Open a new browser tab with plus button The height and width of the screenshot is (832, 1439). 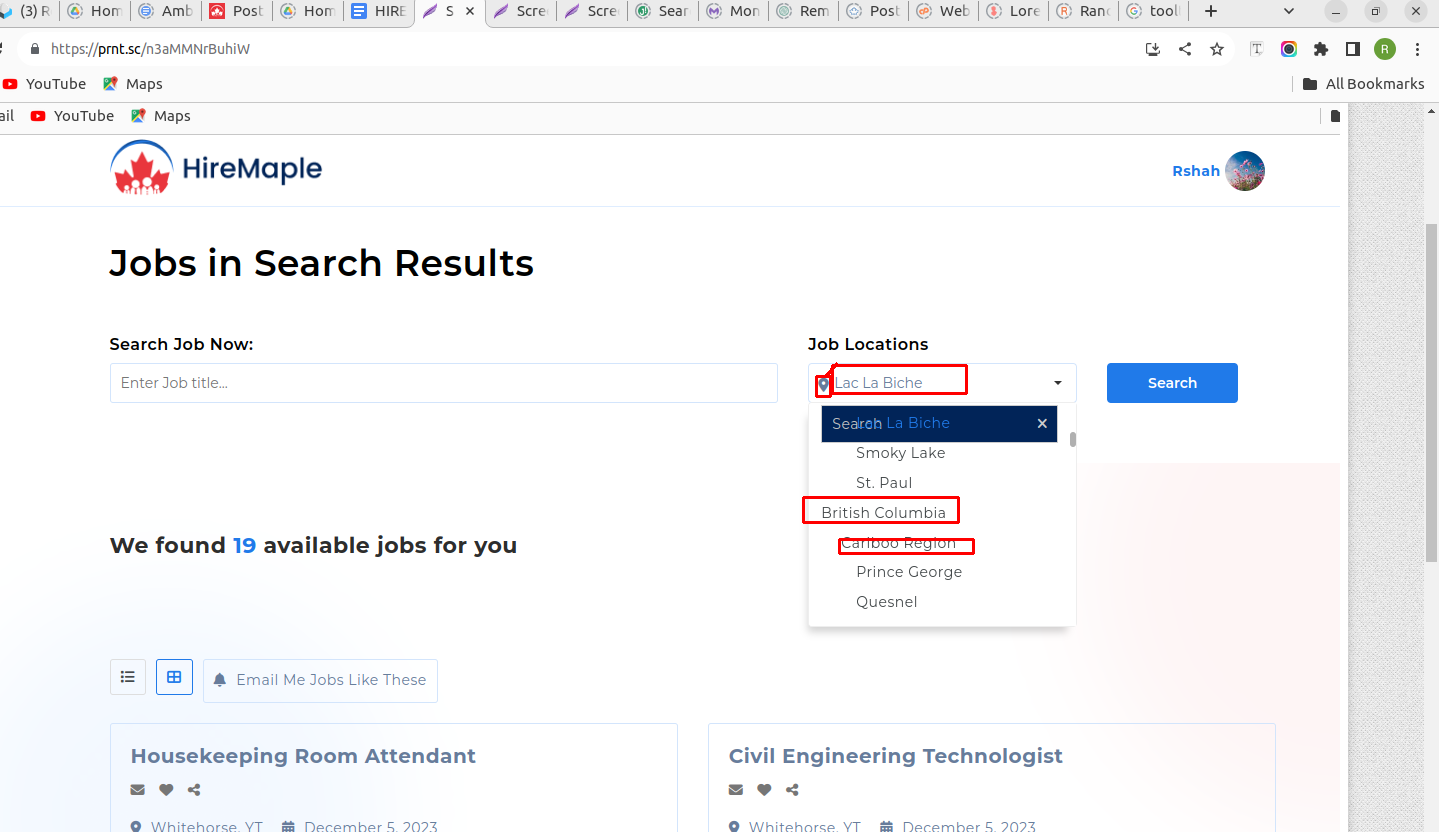[x=1211, y=11]
